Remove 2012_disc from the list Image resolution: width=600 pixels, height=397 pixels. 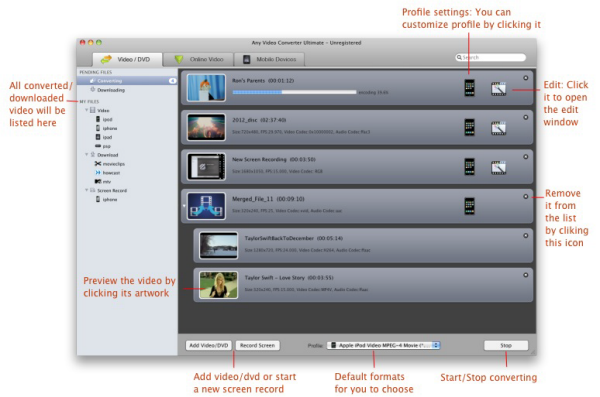[525, 117]
